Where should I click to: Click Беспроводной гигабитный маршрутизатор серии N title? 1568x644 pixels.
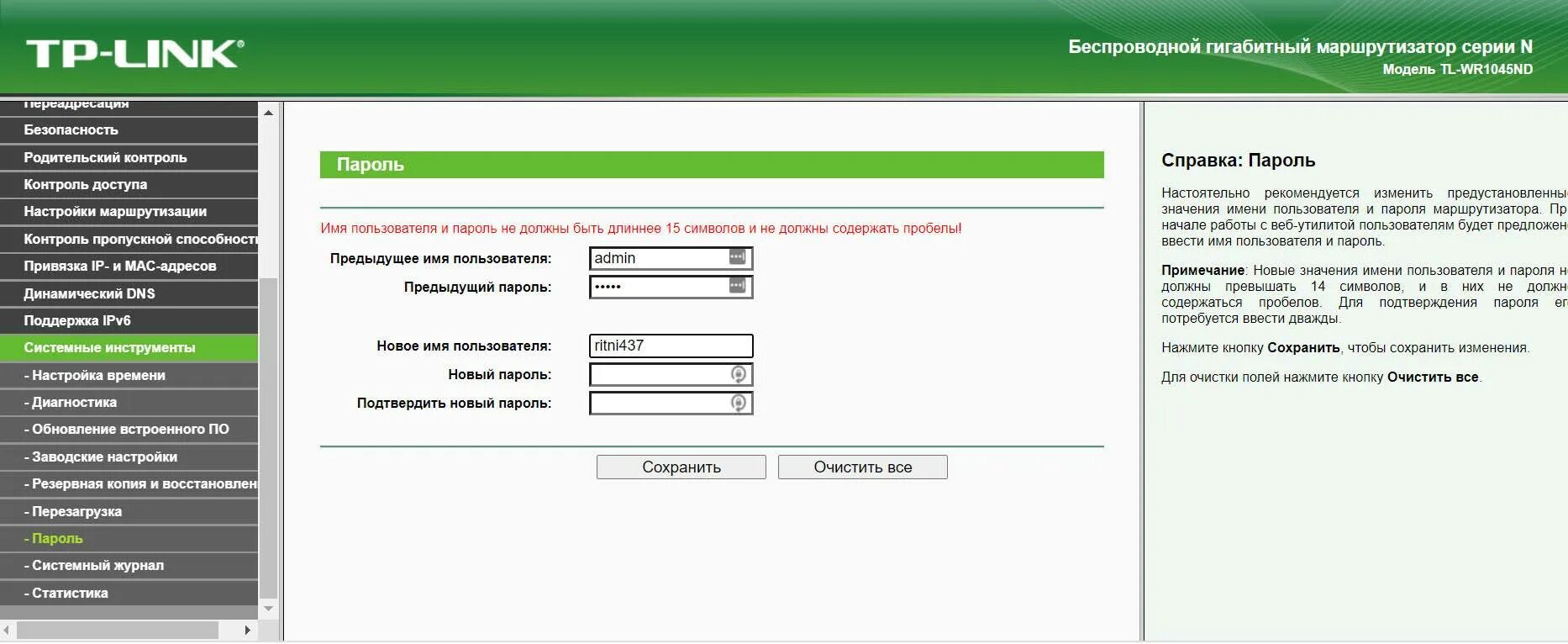tap(1301, 47)
